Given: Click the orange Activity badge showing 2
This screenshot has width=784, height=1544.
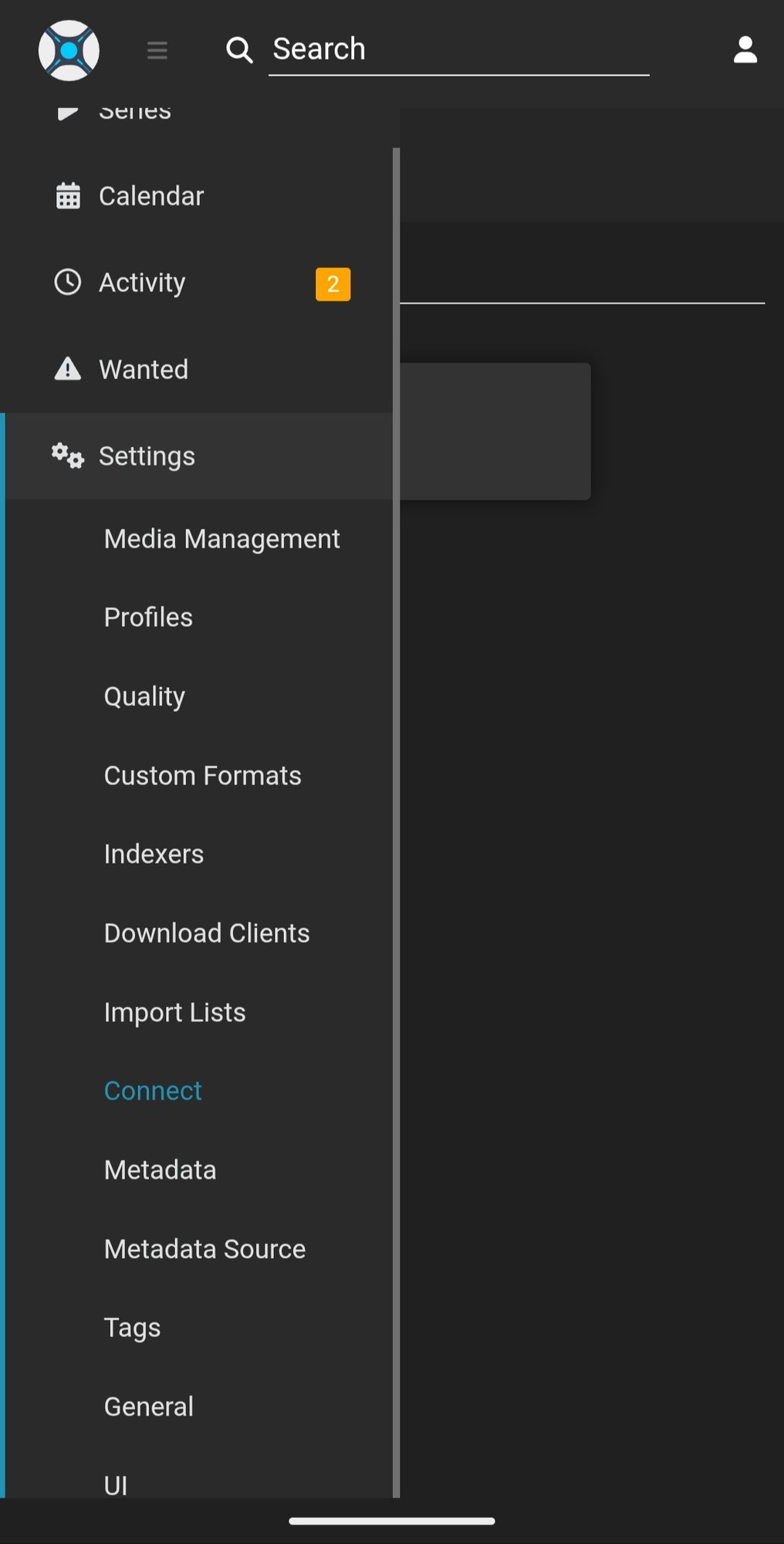Looking at the screenshot, I should 333,284.
